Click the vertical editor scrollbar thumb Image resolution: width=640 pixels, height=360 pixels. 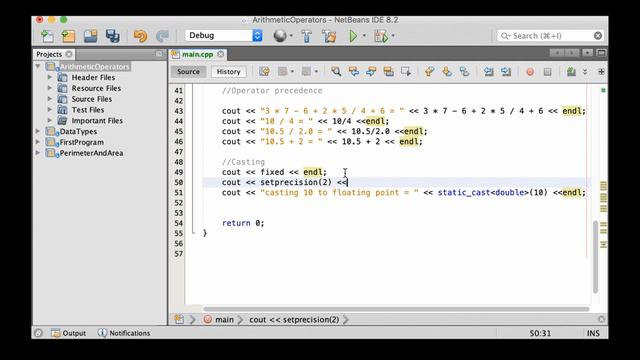(x=596, y=257)
